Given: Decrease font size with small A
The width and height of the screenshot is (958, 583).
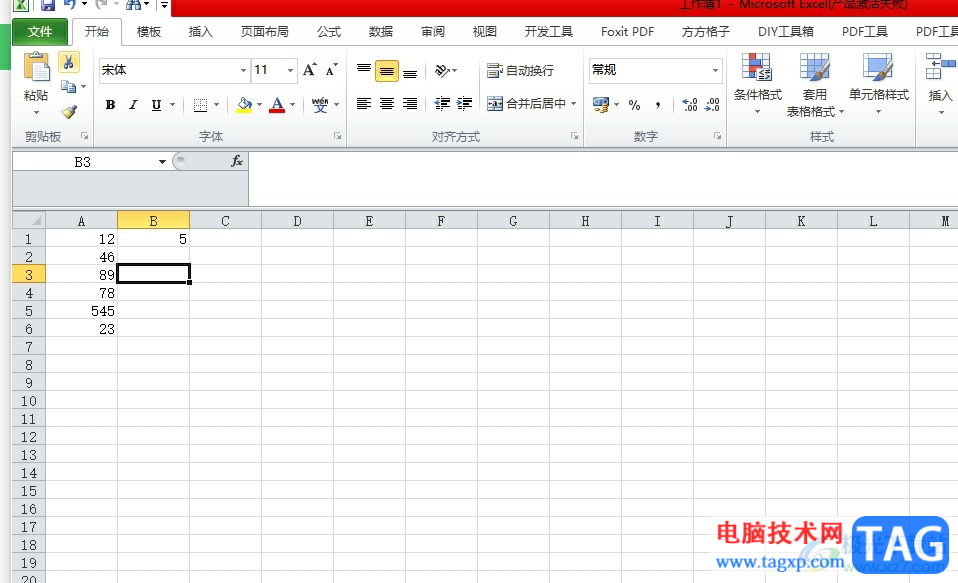Looking at the screenshot, I should (x=331, y=70).
